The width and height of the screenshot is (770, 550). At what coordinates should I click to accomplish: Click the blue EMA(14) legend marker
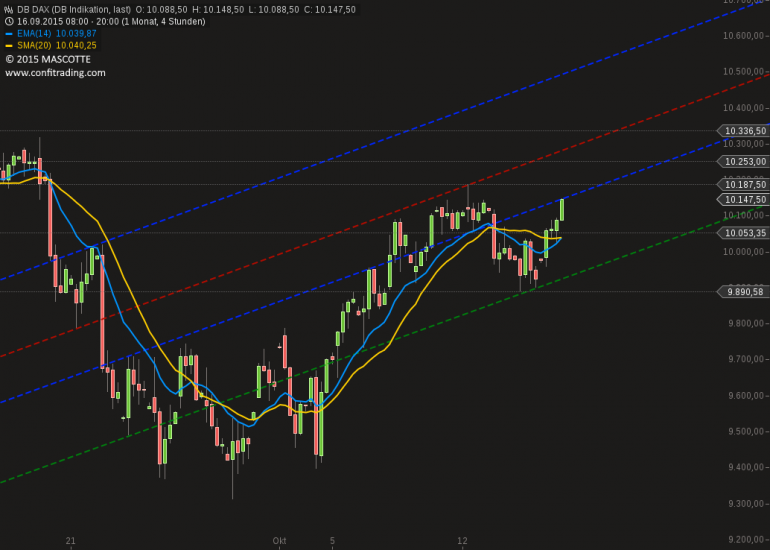9,34
